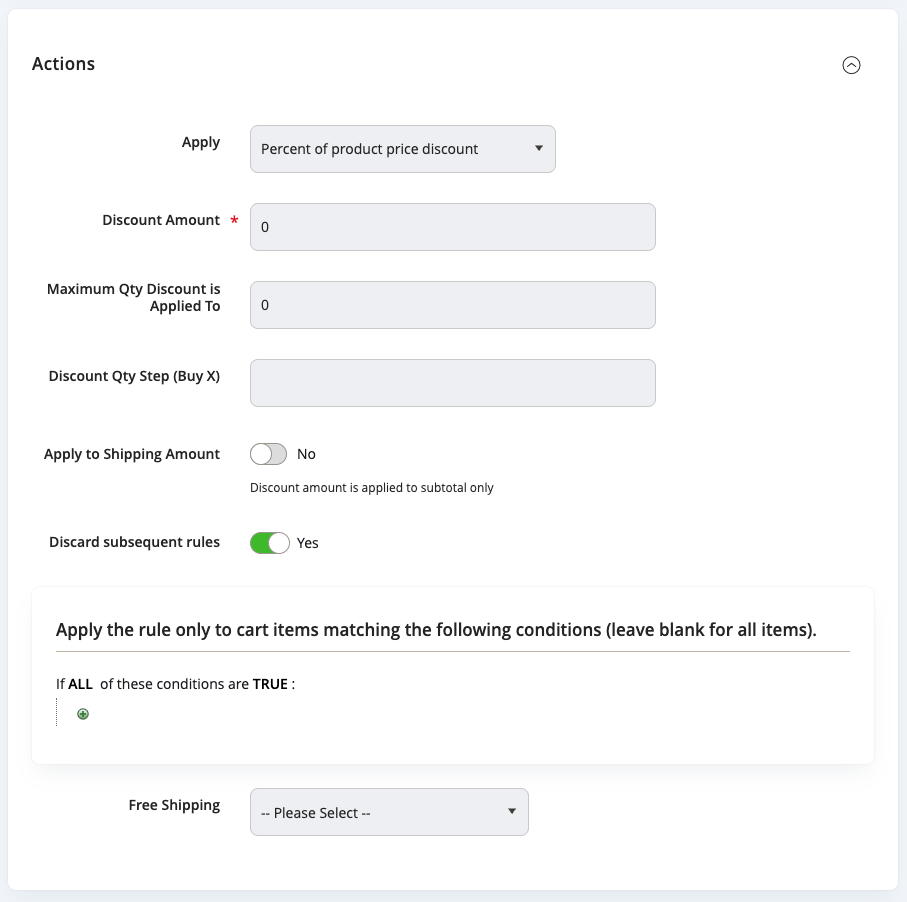This screenshot has height=902, width=907.
Task: Click the "Yes" text beside discard toggle
Action: tap(308, 543)
